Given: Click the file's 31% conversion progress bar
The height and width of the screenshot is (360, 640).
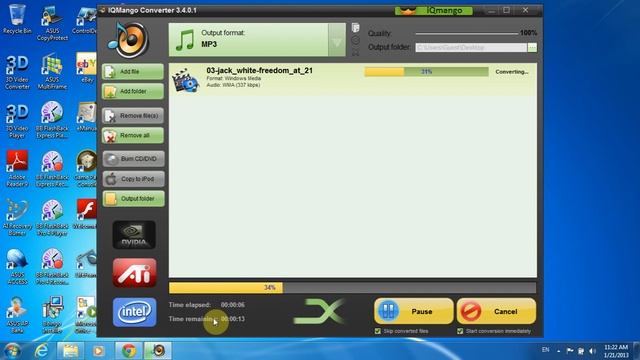Looking at the screenshot, I should [426, 72].
